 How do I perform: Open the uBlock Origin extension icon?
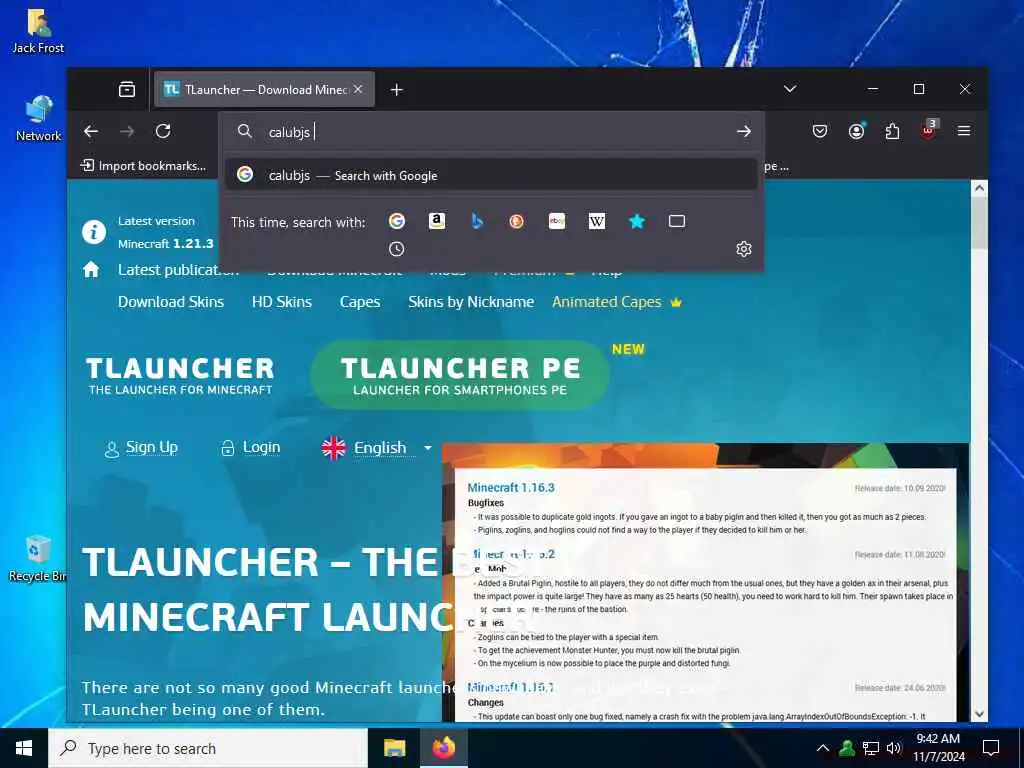(x=928, y=130)
